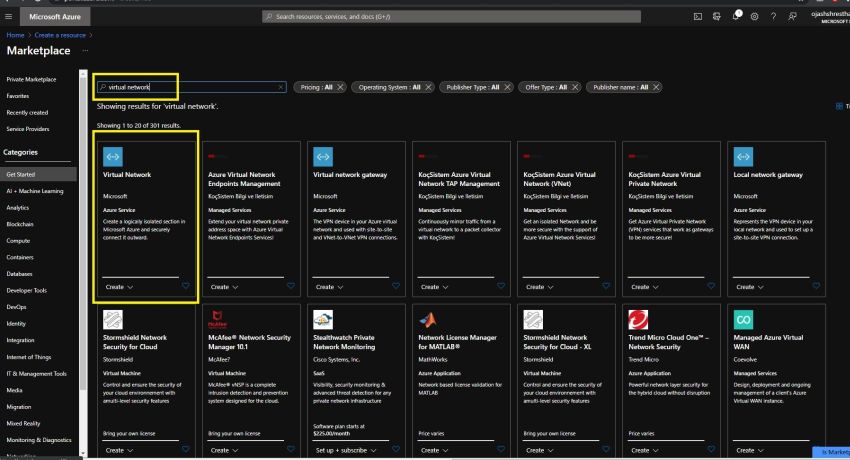Screen dimensions: 850x460
Task: Select the AI + Machine Learning category
Action: pos(35,191)
